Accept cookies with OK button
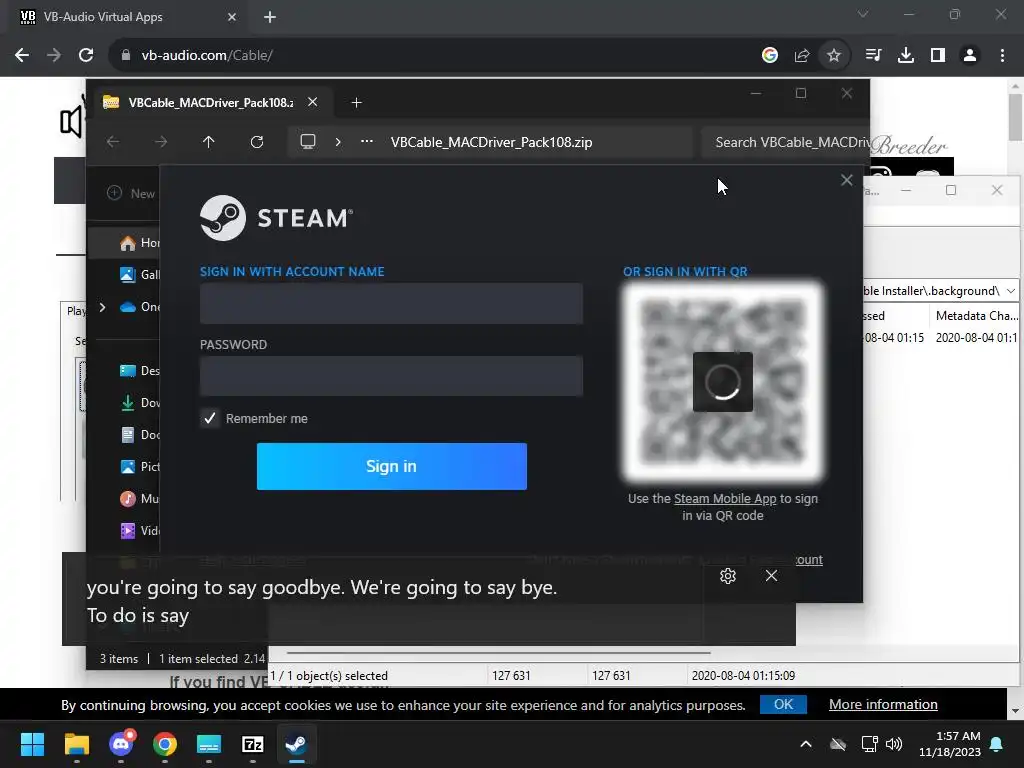The height and width of the screenshot is (768, 1024). pyautogui.click(x=783, y=705)
